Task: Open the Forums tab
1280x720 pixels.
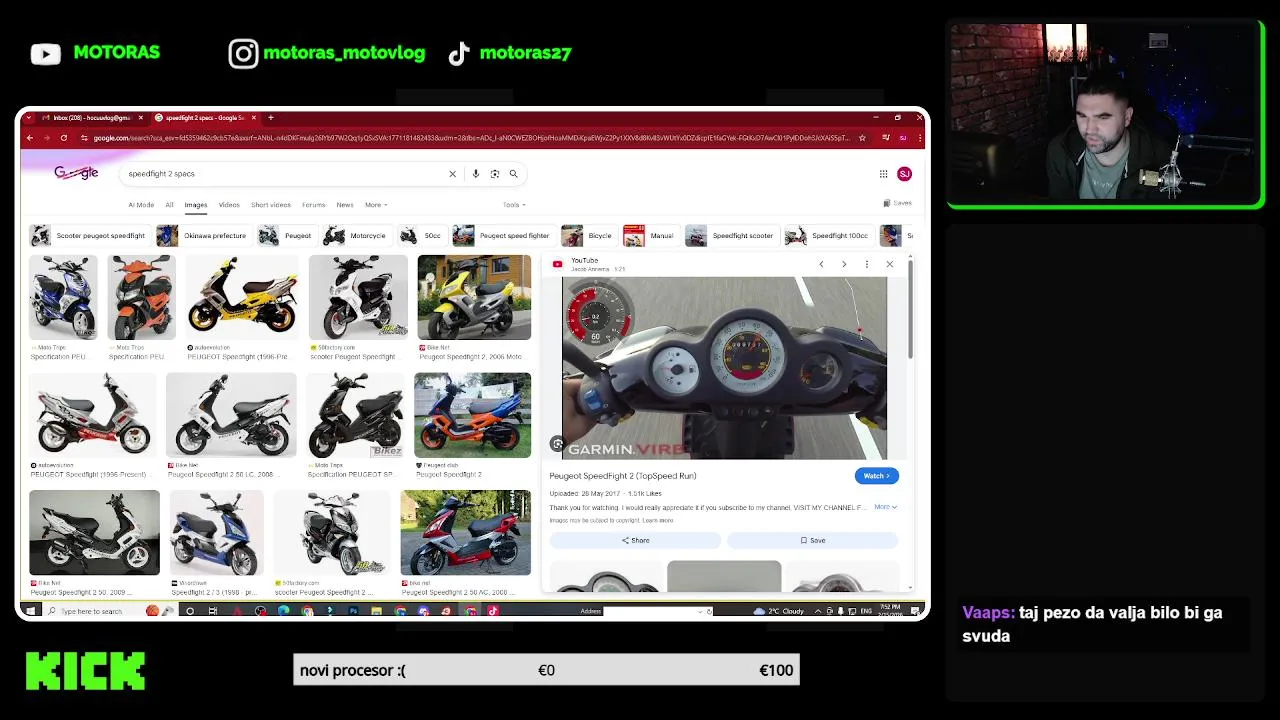Action: [314, 205]
